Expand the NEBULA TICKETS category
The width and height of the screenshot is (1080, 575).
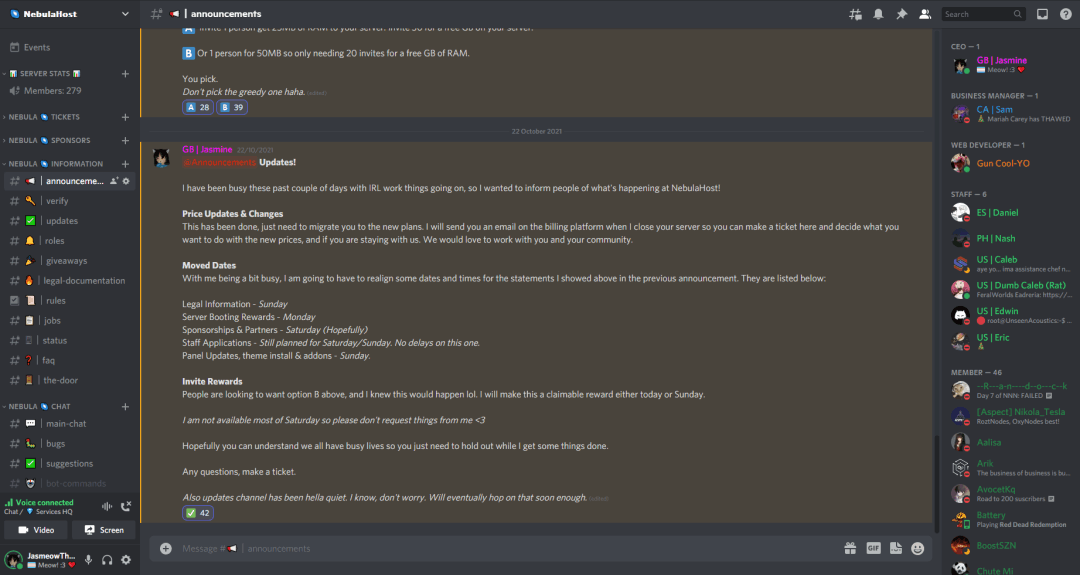(55, 117)
